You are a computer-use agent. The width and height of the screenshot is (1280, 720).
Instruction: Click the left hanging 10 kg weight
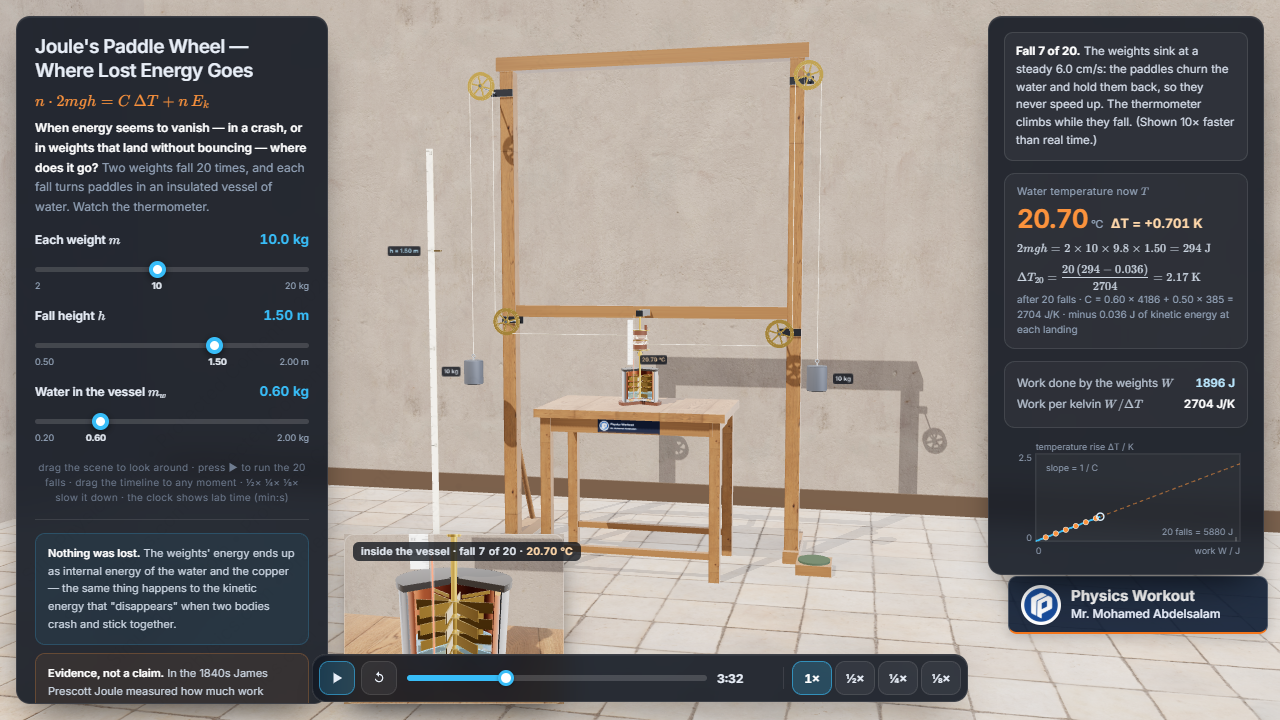point(474,372)
